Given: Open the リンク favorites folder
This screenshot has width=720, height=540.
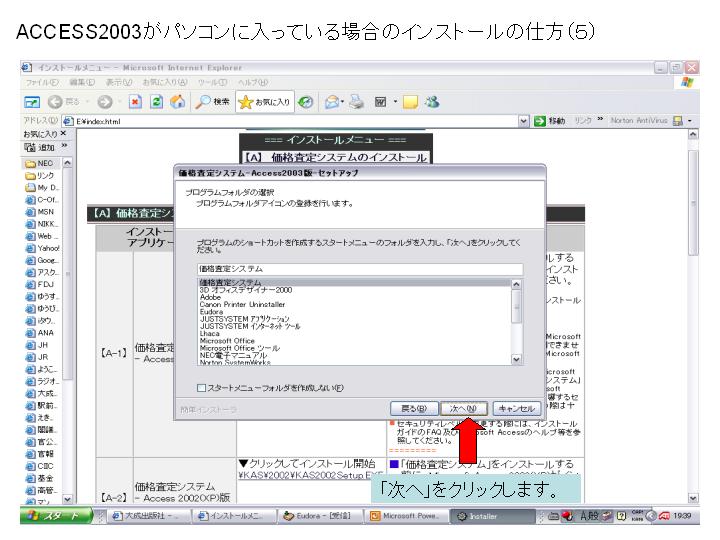Looking at the screenshot, I should coord(40,175).
